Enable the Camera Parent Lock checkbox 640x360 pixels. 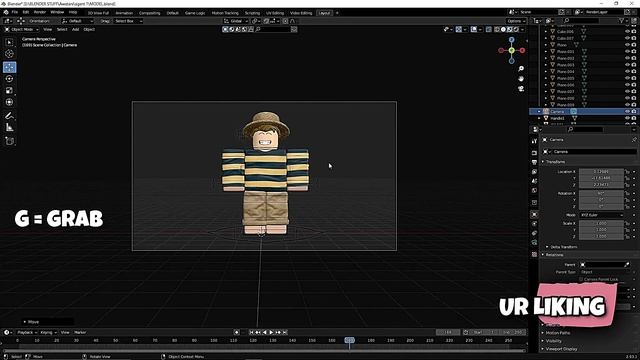(x=581, y=279)
